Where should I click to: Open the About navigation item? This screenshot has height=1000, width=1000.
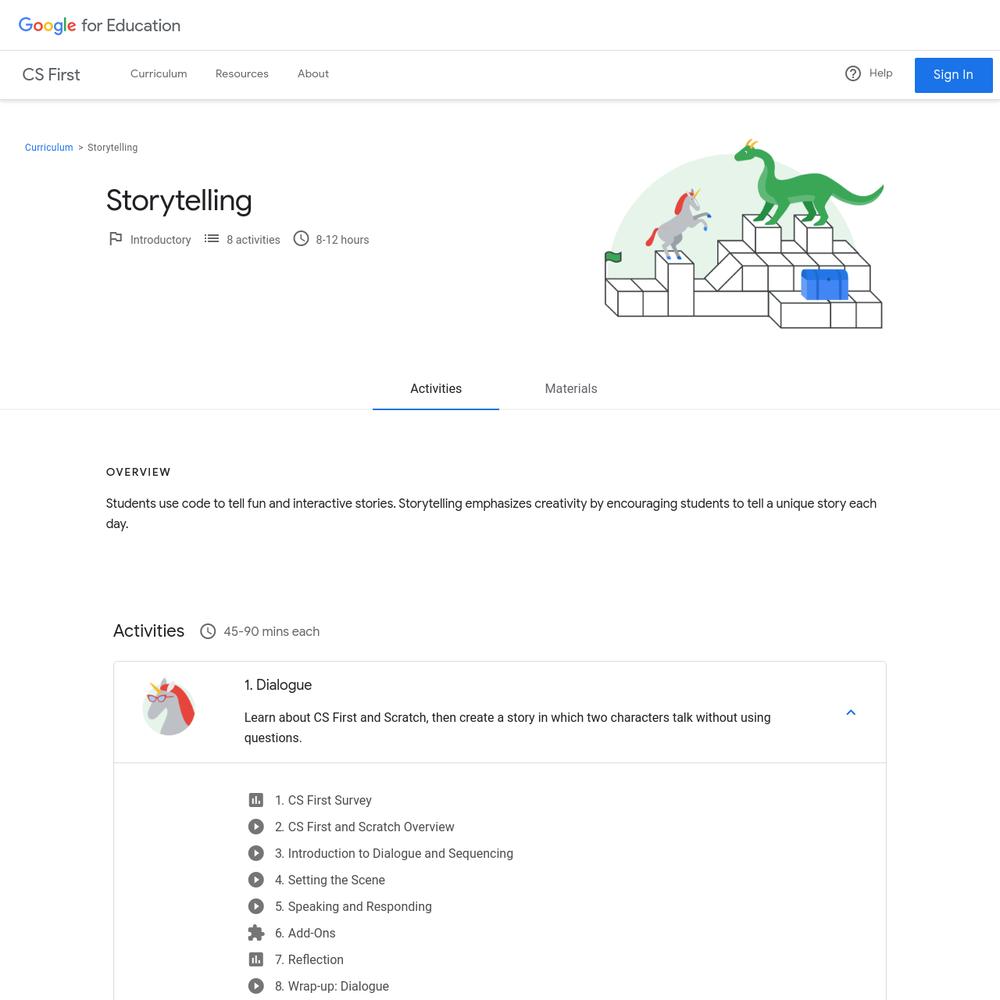[313, 74]
